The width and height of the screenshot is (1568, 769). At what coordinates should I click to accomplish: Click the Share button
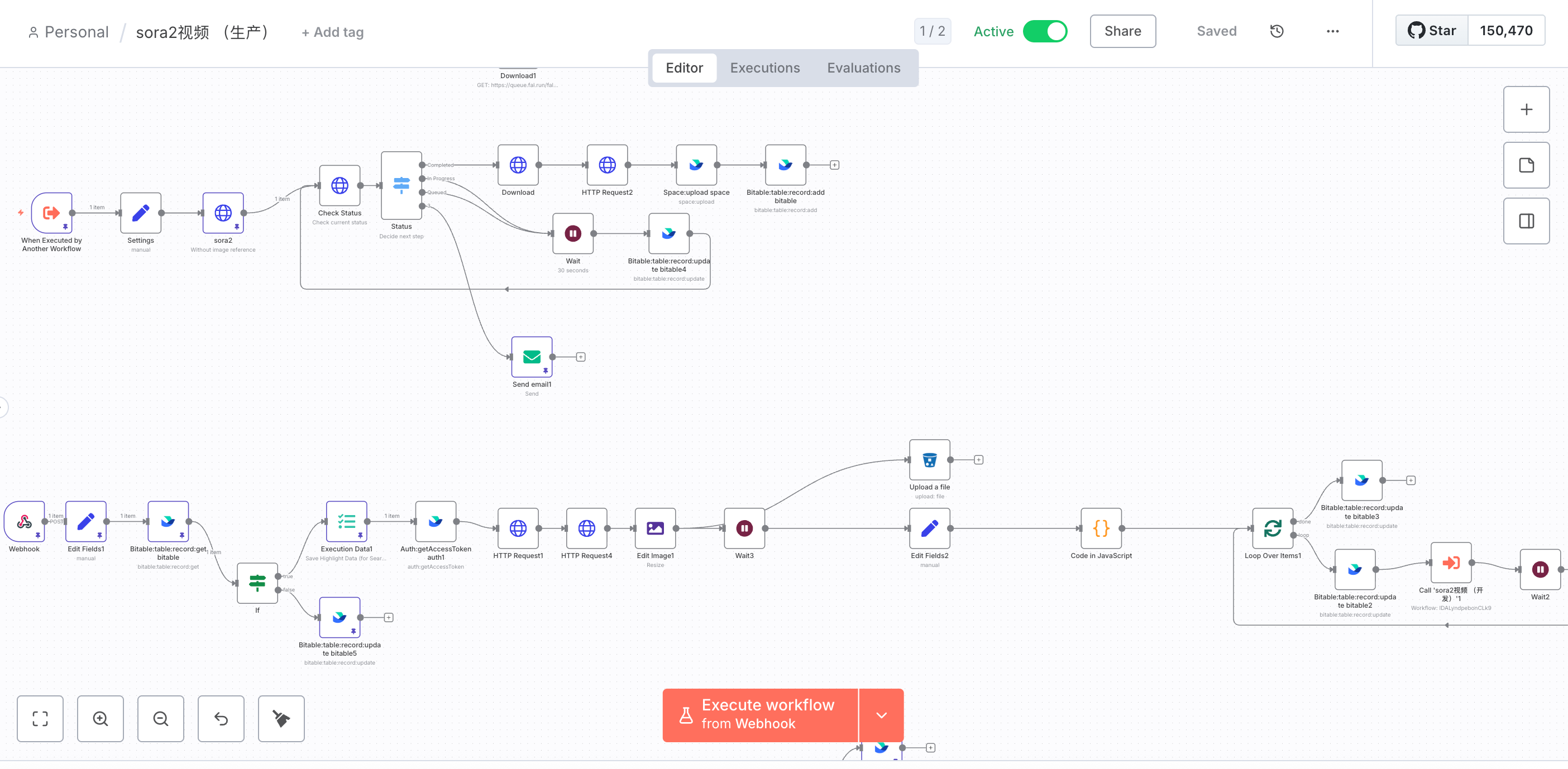tap(1122, 31)
